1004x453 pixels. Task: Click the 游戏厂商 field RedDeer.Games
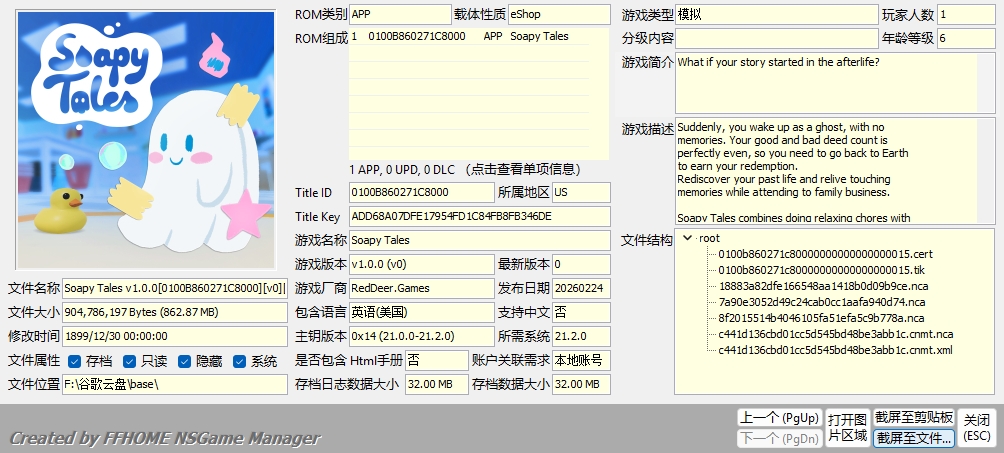tap(422, 288)
